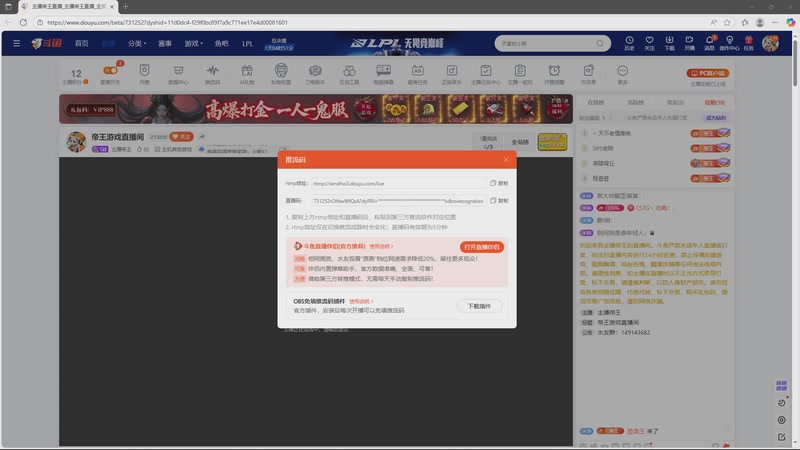Viewport: 800px width, 450px height.
Task: Switch to the 活跃榜 tab
Action: (x=635, y=103)
